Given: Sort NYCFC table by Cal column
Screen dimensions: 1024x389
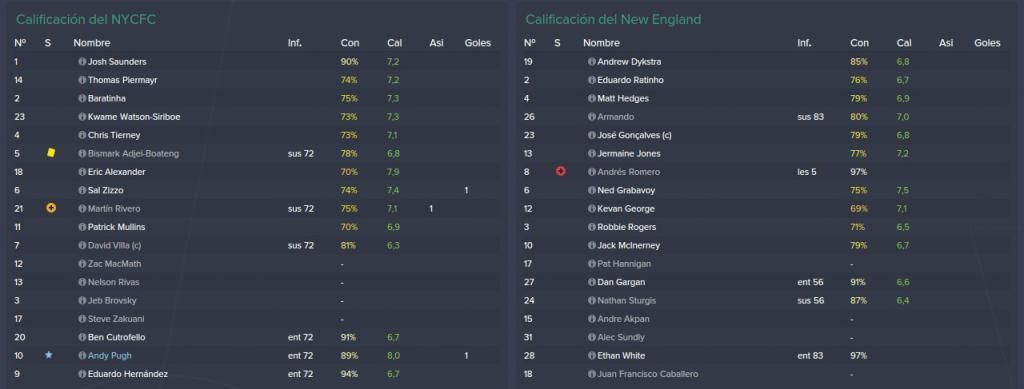Looking at the screenshot, I should point(394,43).
